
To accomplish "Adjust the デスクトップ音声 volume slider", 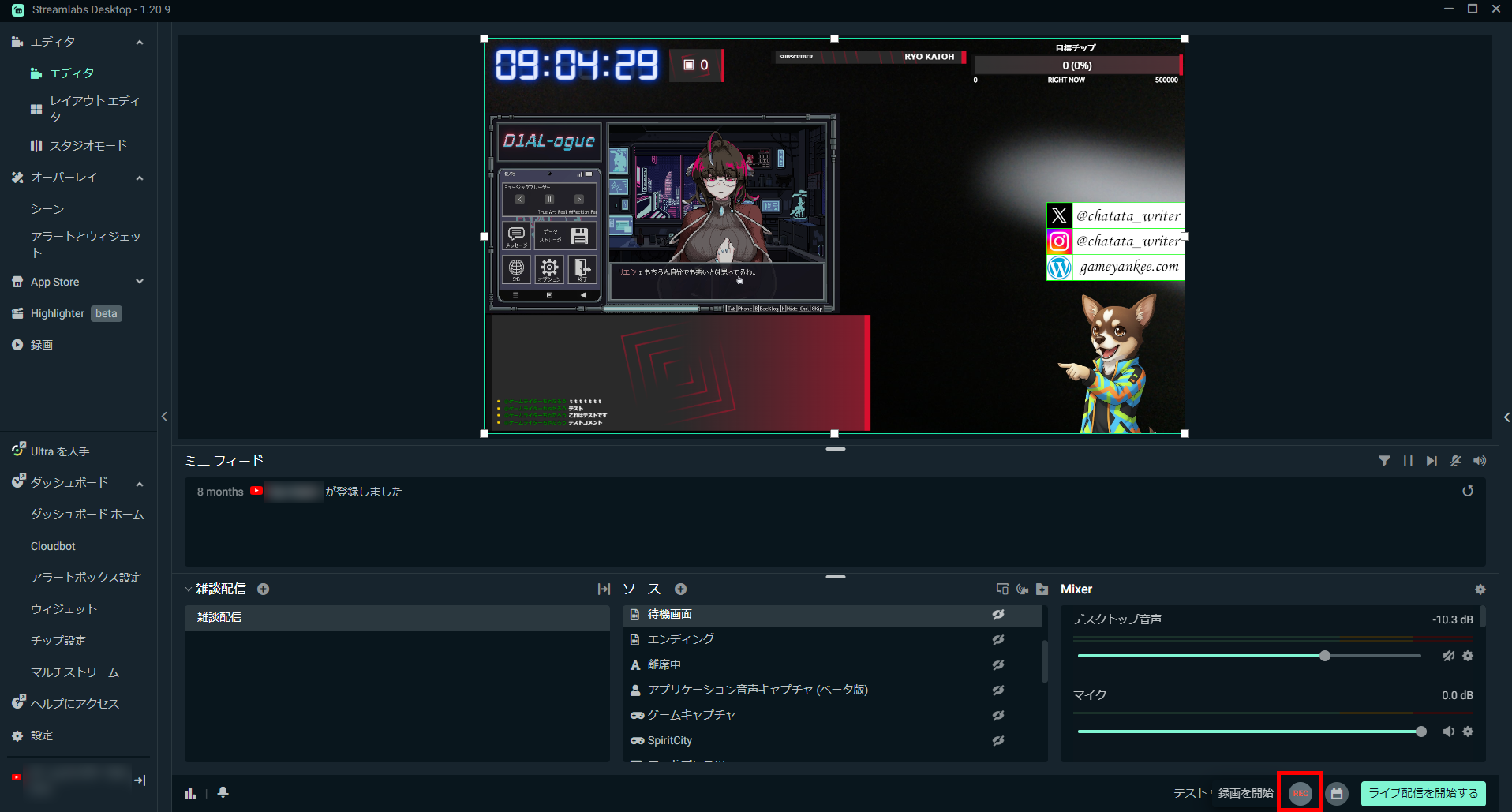I will (1249, 656).
